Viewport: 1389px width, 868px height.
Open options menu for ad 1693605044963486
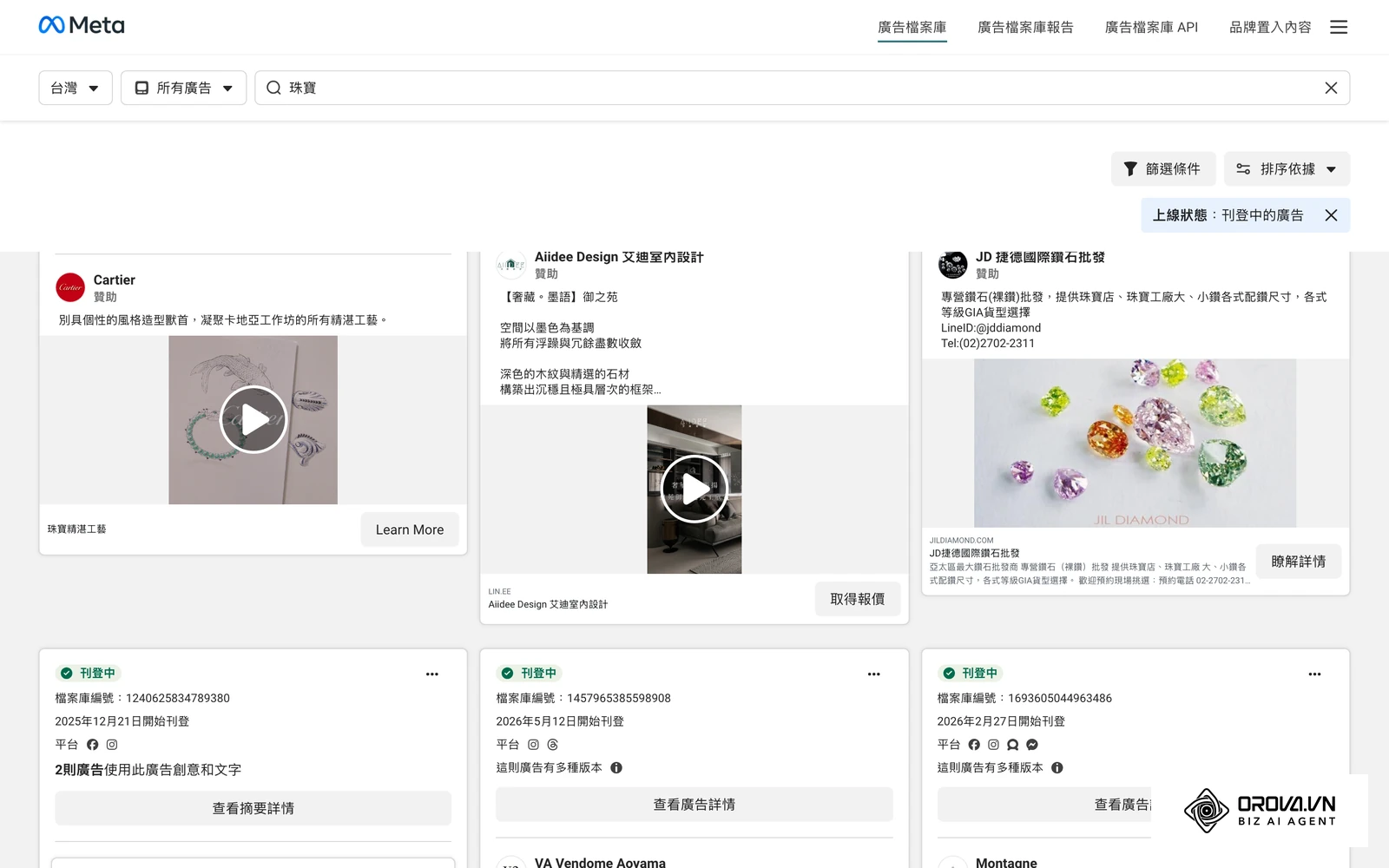click(x=1314, y=674)
